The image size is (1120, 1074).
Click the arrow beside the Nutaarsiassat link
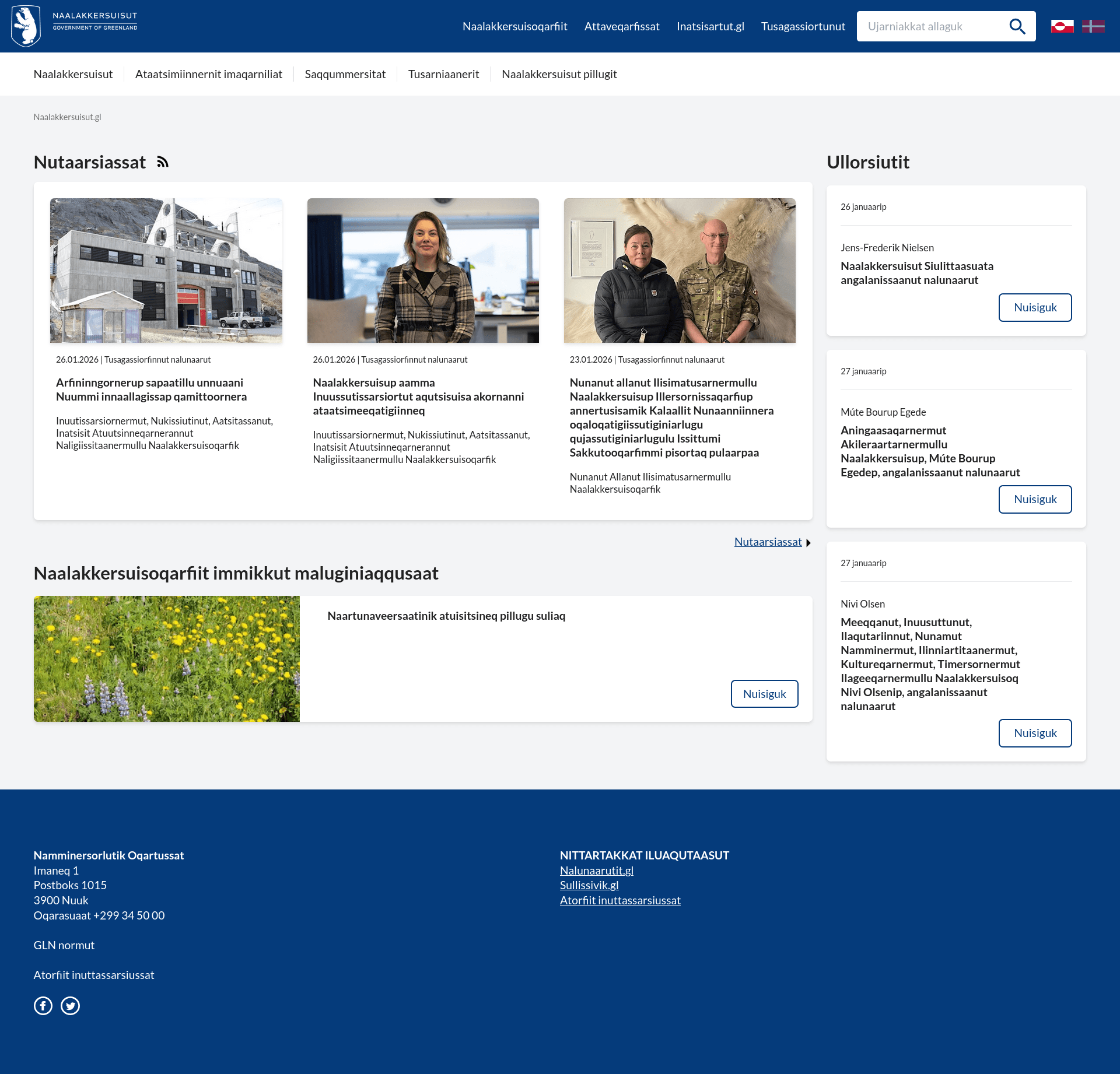tap(808, 543)
